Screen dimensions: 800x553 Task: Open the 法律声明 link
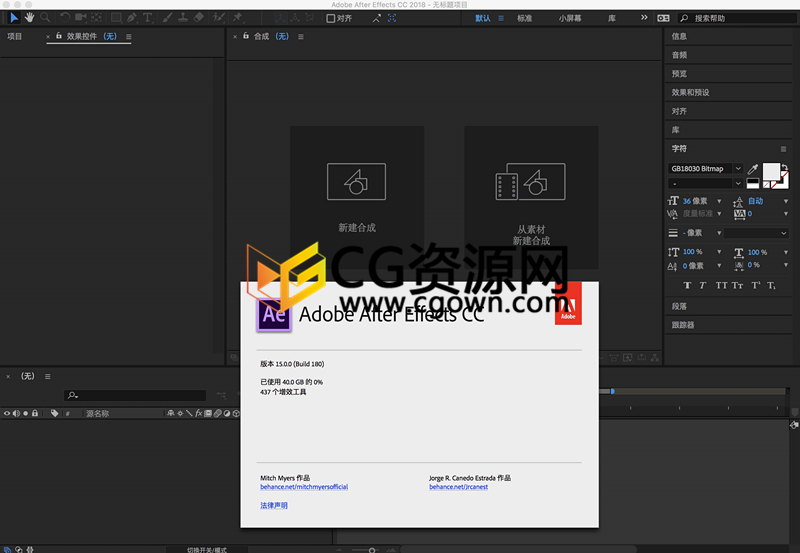pos(274,505)
